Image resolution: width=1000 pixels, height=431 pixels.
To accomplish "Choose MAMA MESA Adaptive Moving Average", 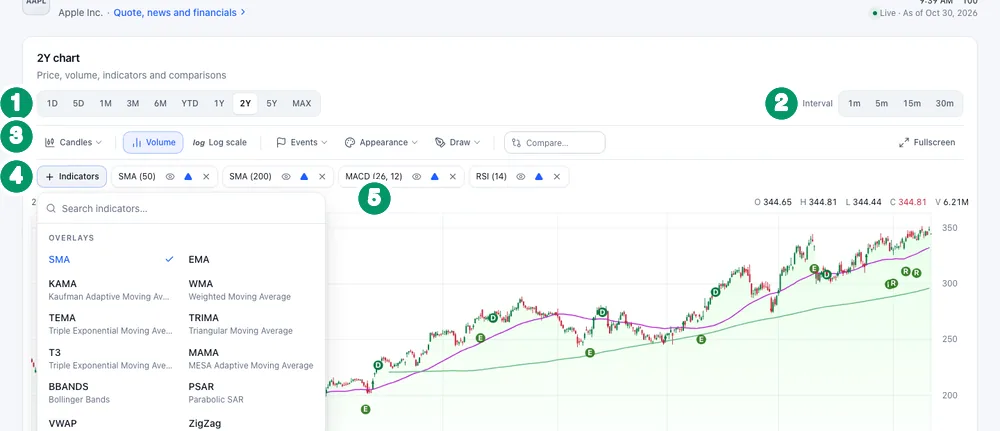I will coord(252,358).
